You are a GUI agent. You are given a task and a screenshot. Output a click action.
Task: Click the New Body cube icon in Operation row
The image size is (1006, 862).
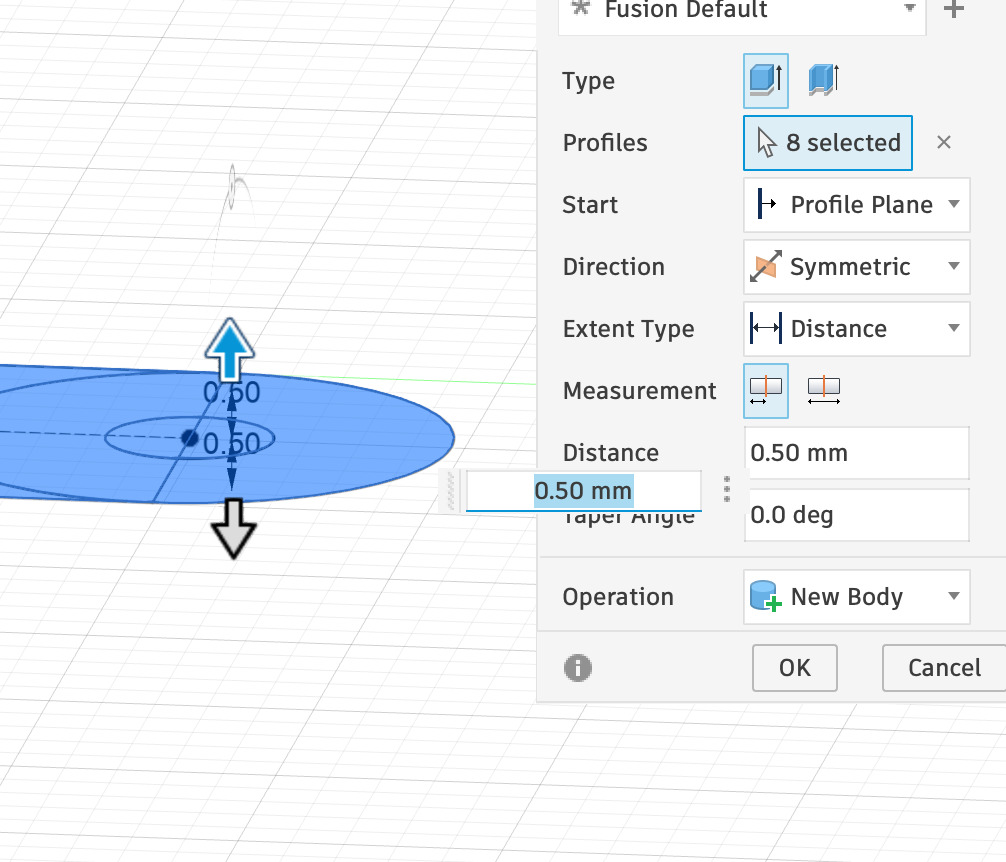tap(765, 596)
